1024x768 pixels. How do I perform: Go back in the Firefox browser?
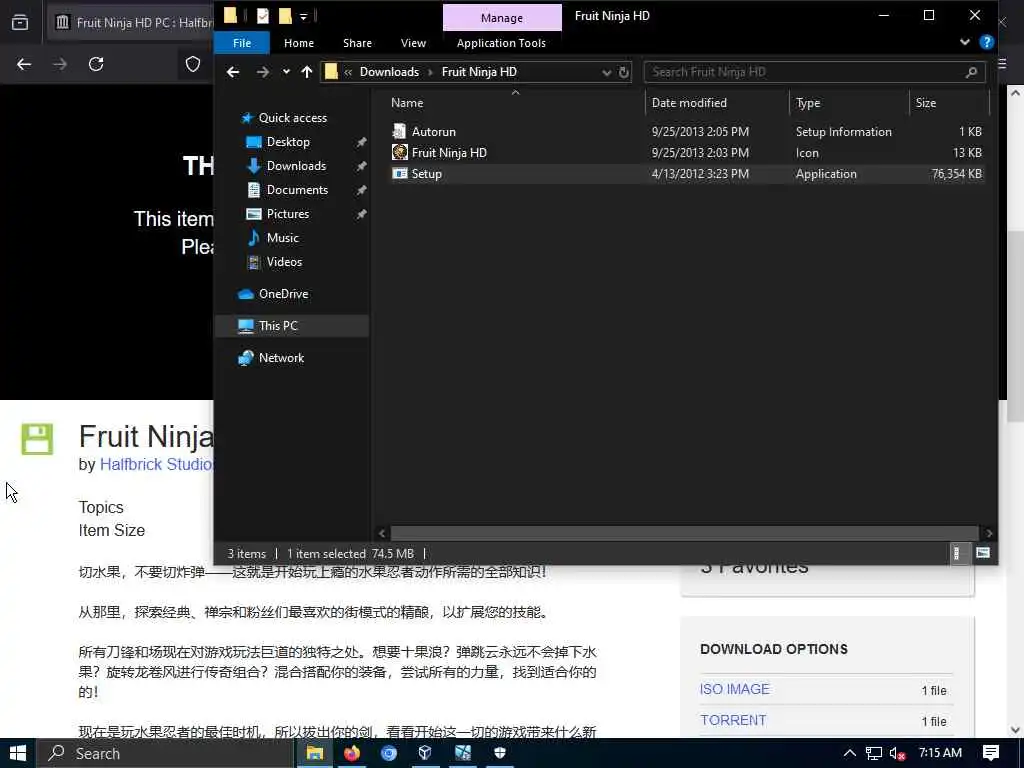point(24,64)
